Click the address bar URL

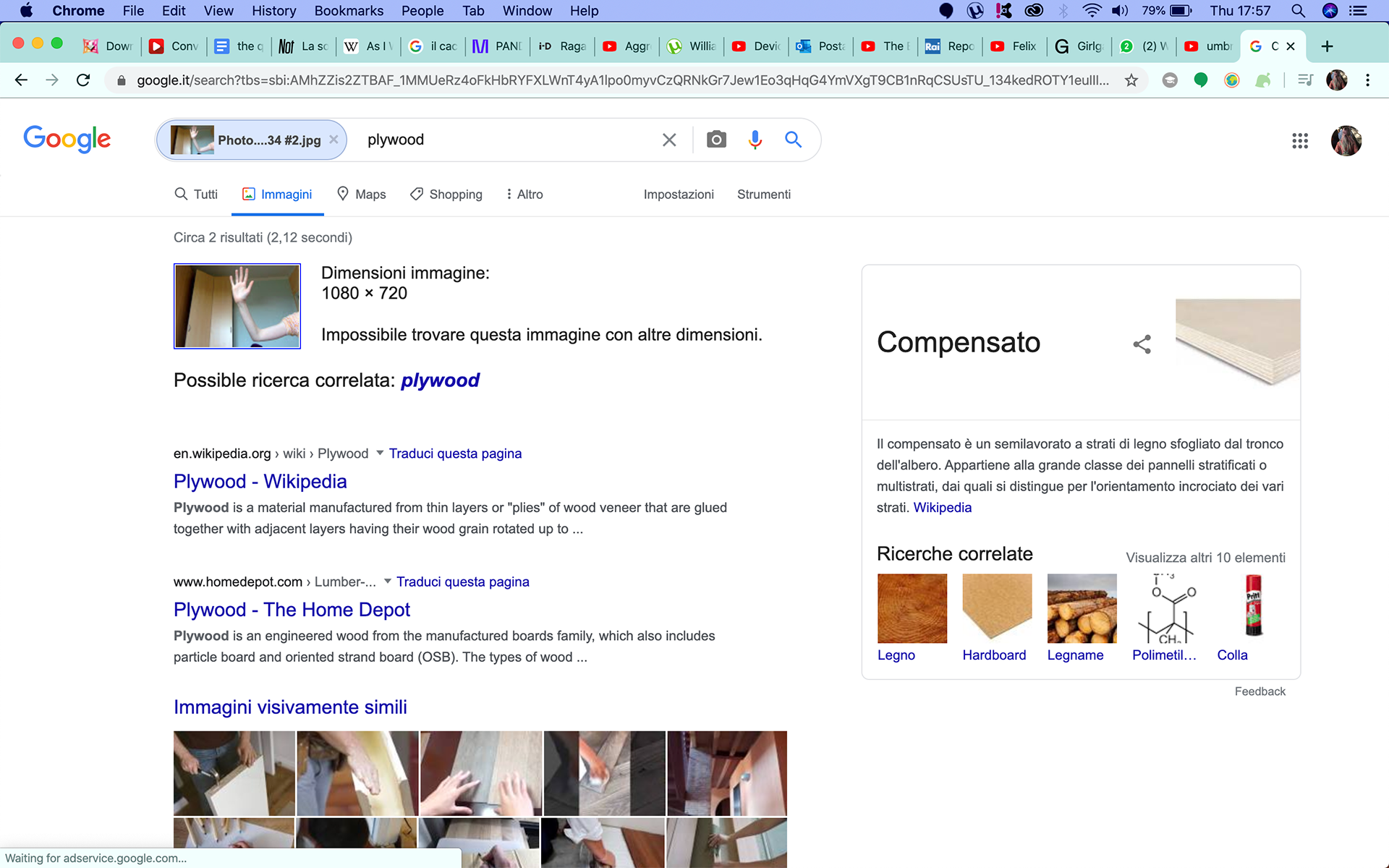622,80
